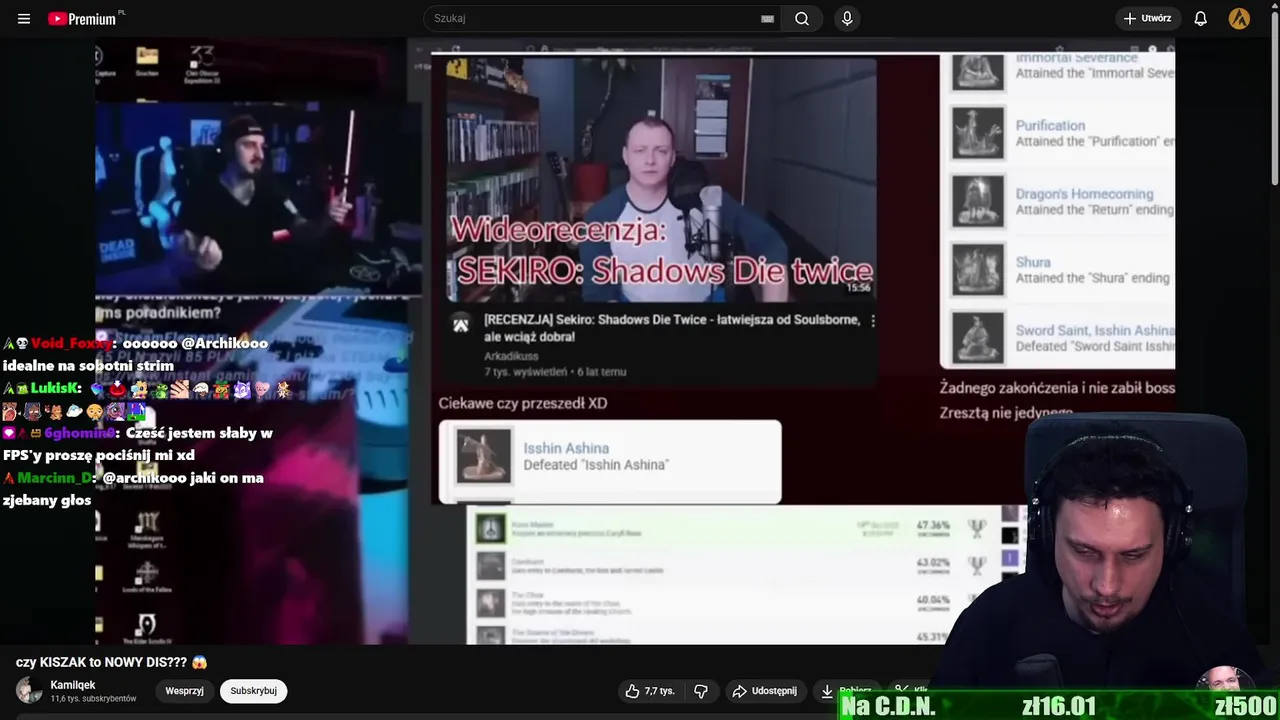Open the Utwórz create menu
This screenshot has width=1280, height=720.
pyautogui.click(x=1147, y=18)
